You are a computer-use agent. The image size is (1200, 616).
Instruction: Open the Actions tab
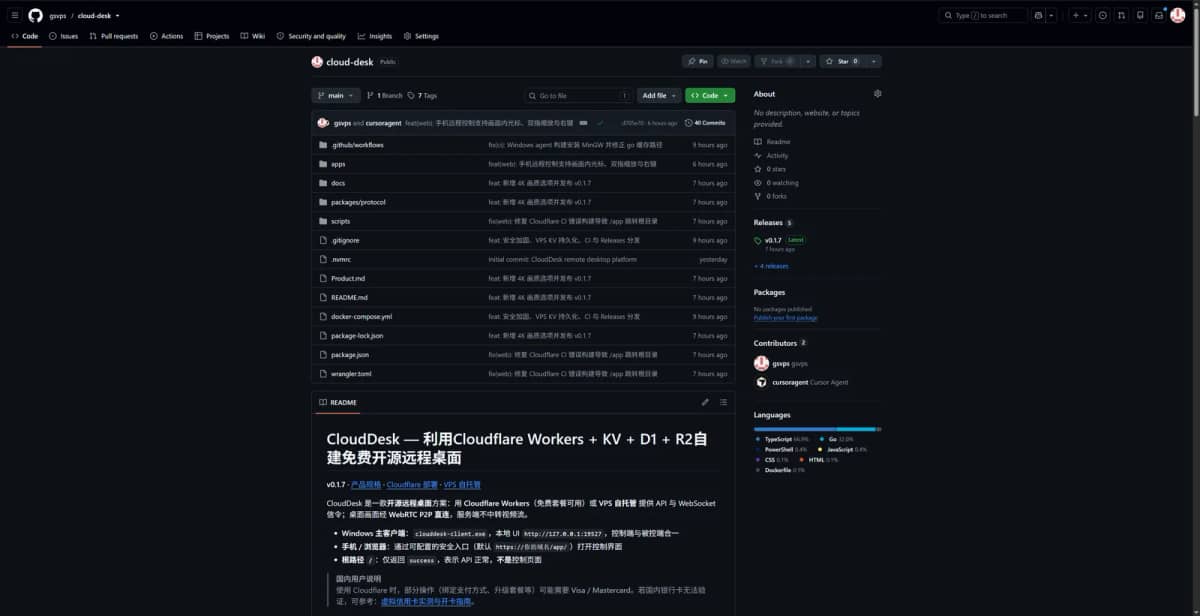pyautogui.click(x=167, y=36)
